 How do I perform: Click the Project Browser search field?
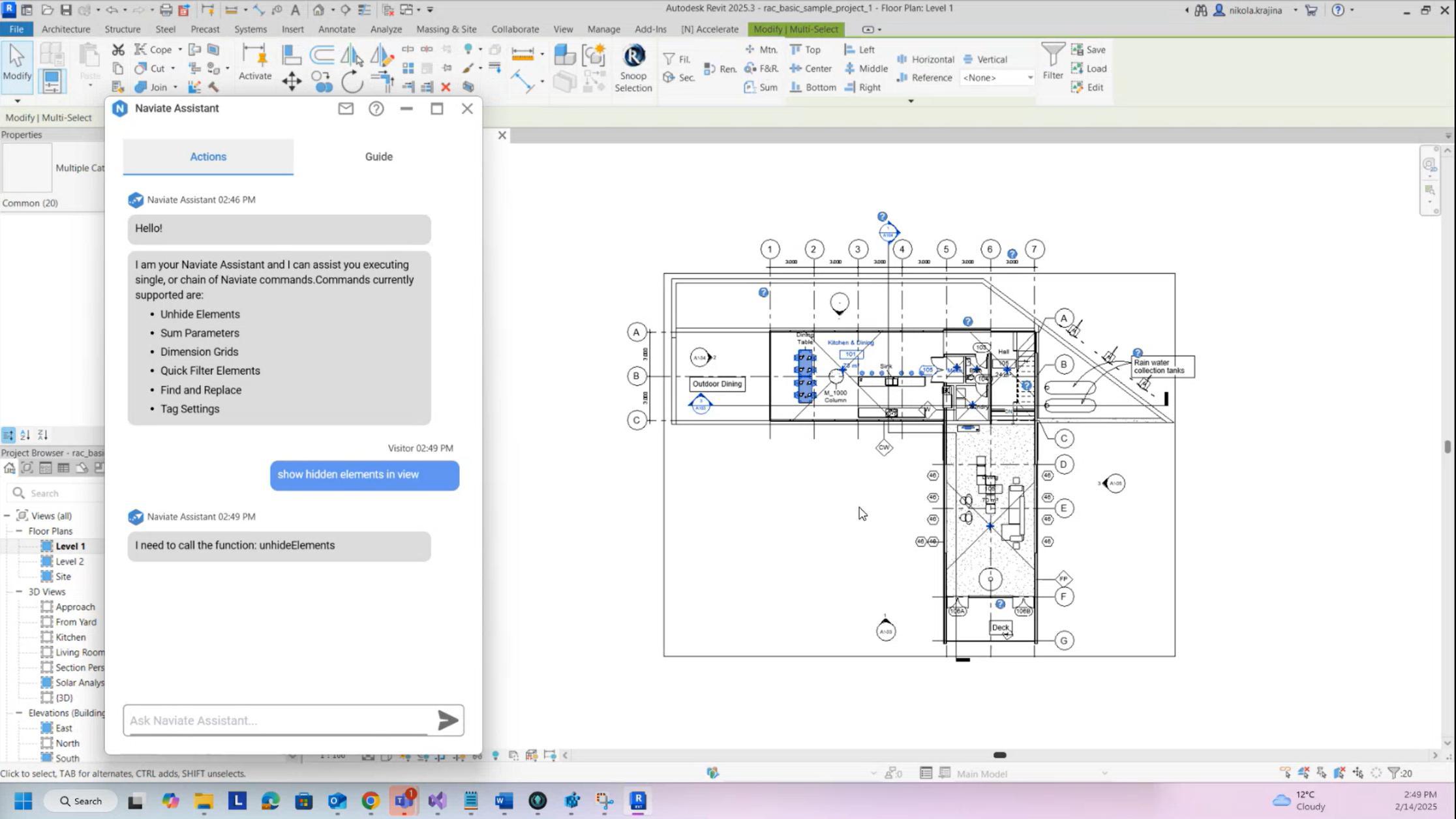click(x=59, y=494)
